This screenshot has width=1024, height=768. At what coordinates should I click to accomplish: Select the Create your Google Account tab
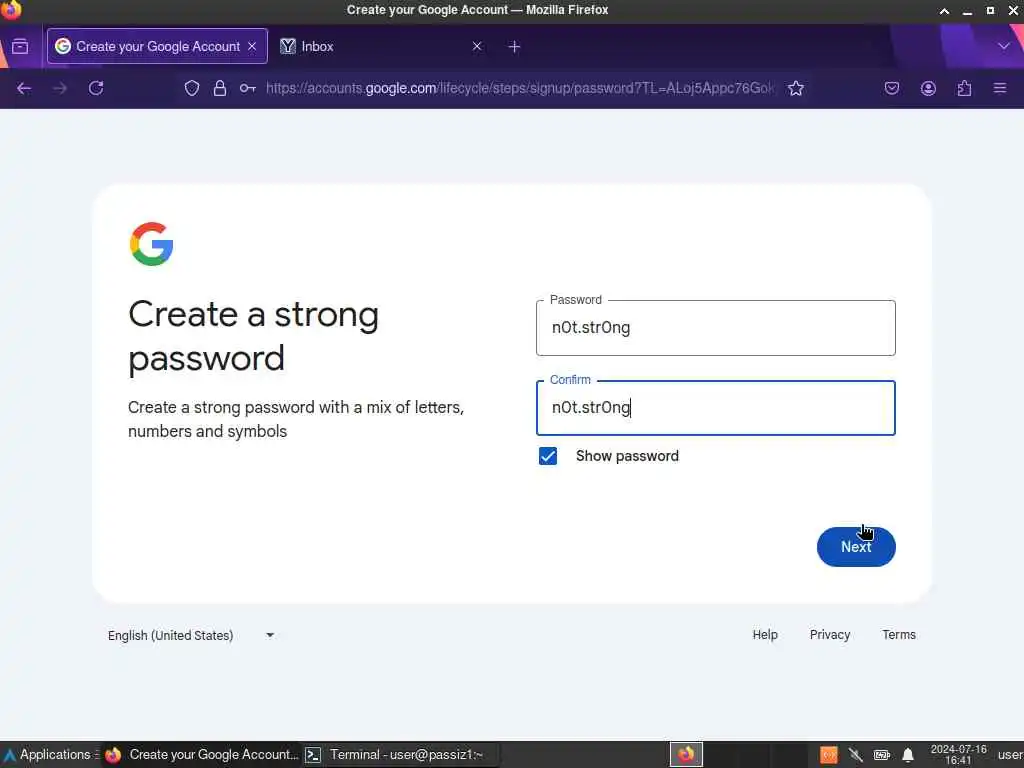click(x=157, y=46)
